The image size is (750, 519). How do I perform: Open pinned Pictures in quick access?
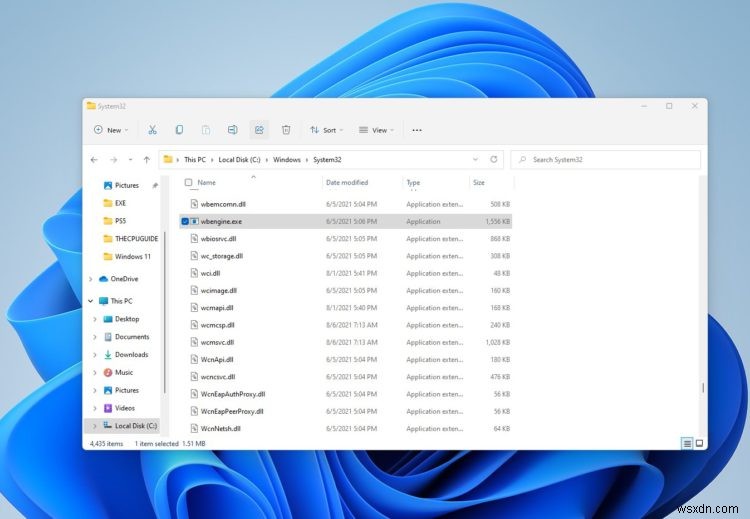[126, 185]
